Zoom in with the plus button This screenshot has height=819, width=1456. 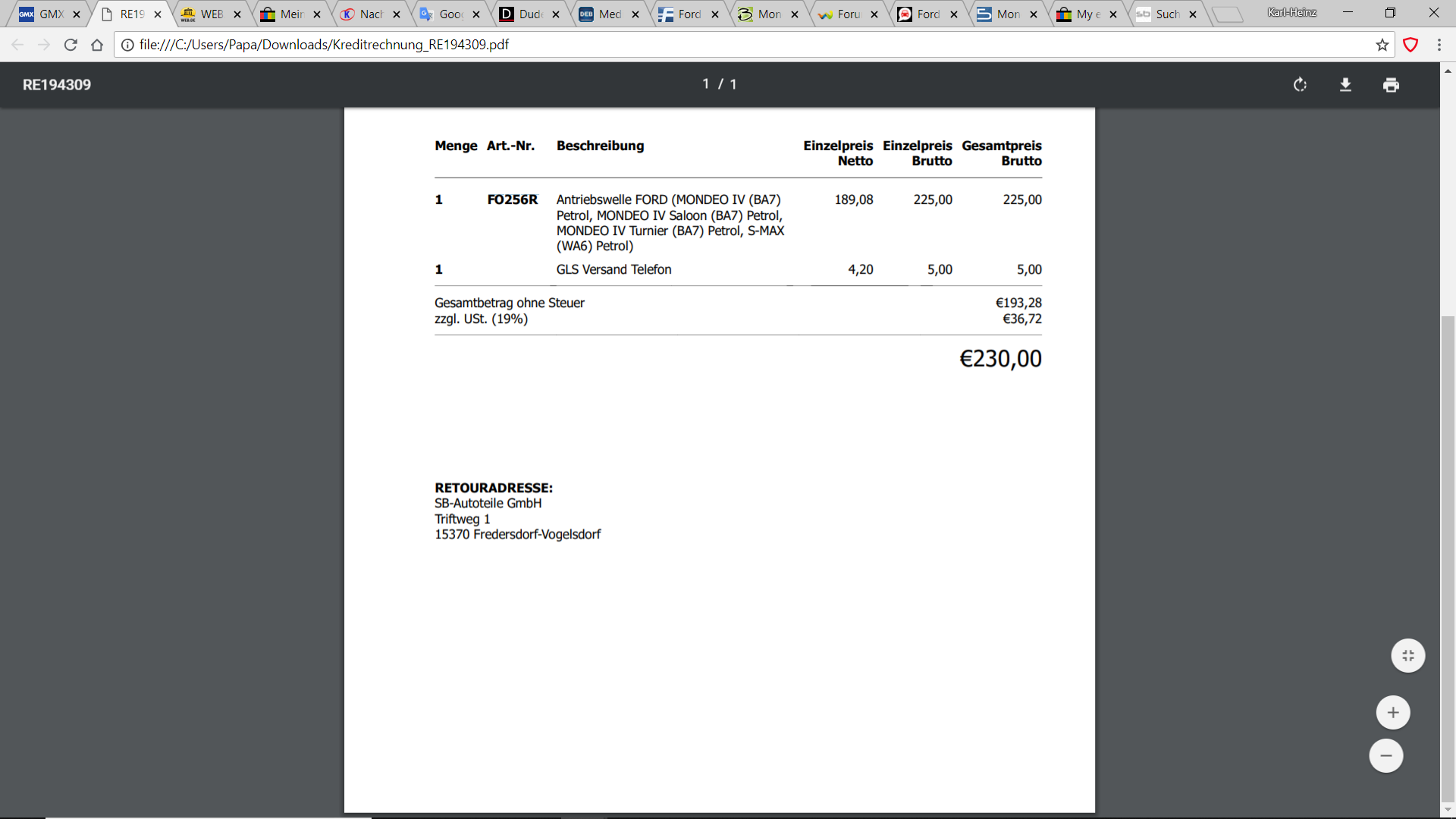pos(1393,713)
